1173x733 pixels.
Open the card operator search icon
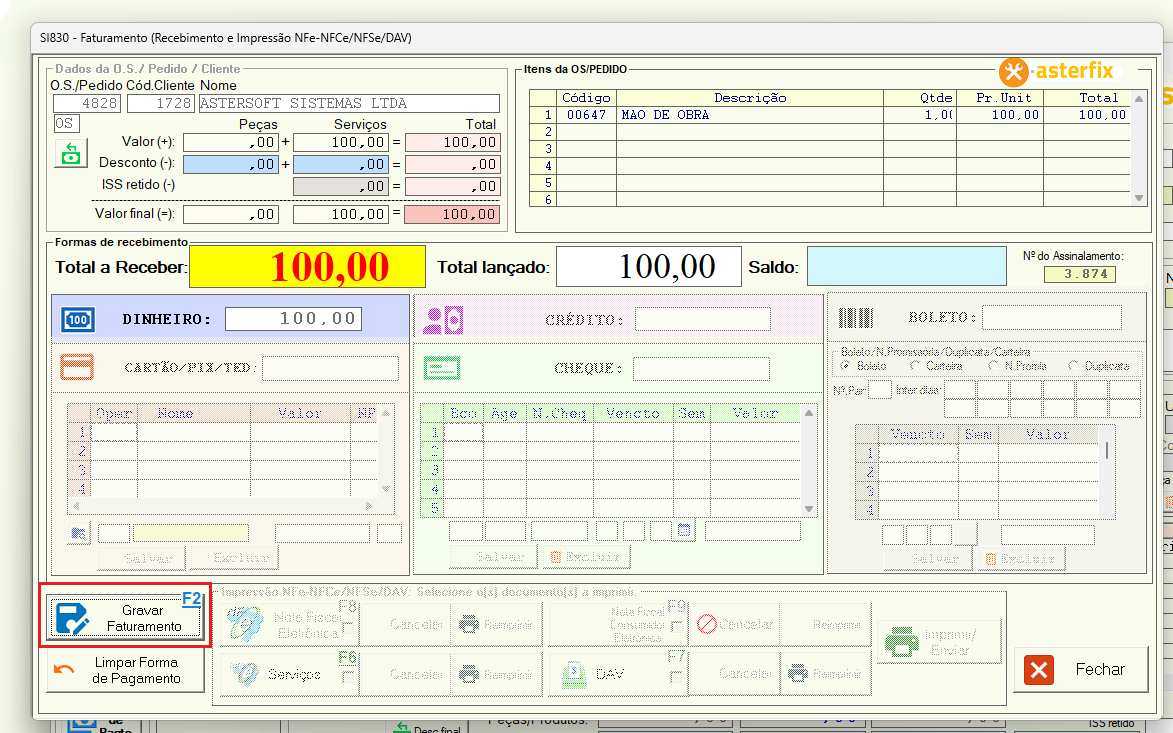click(79, 533)
